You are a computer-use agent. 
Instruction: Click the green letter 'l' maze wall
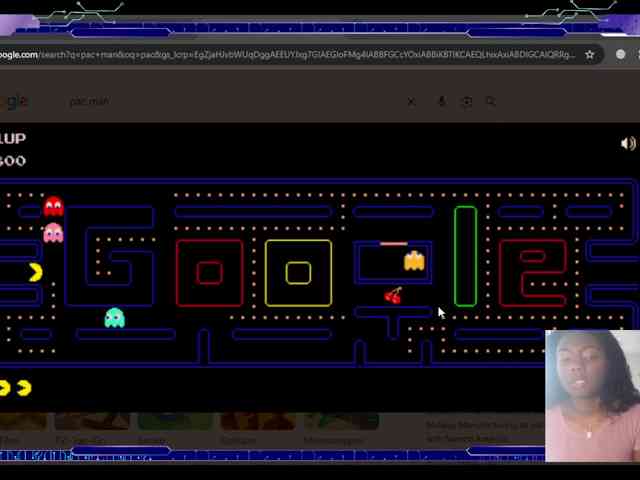pyautogui.click(x=465, y=256)
